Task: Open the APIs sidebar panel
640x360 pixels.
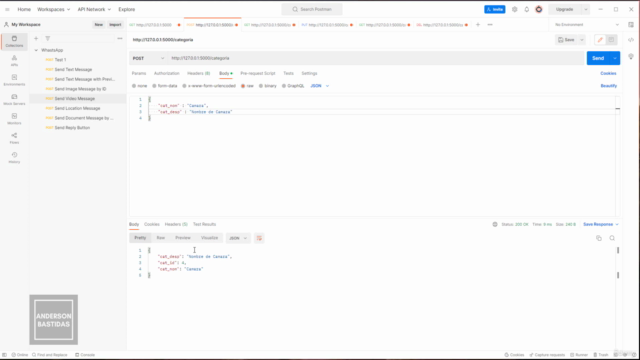Action: 14,60
